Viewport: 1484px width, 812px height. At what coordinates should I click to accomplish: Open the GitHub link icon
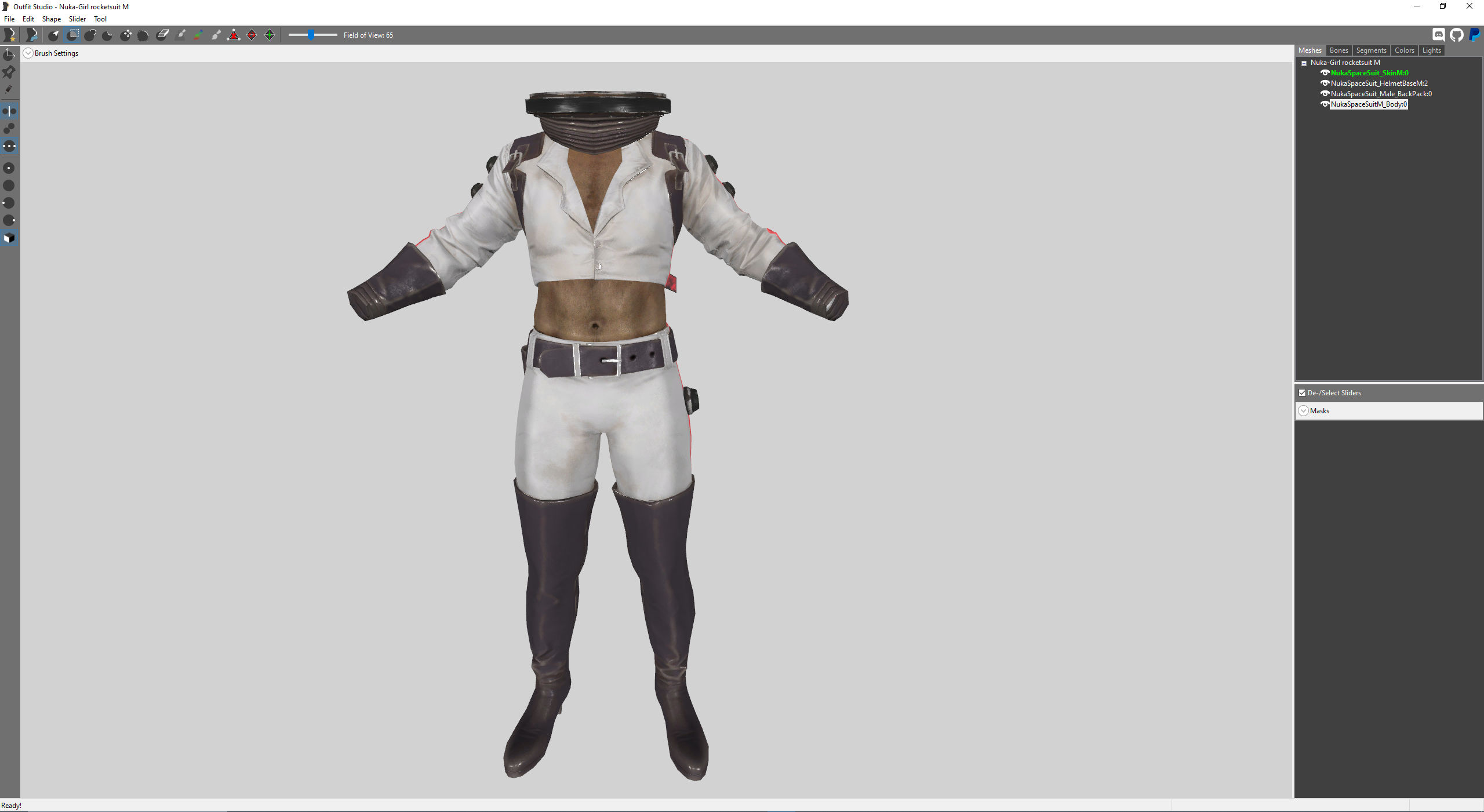(x=1456, y=35)
